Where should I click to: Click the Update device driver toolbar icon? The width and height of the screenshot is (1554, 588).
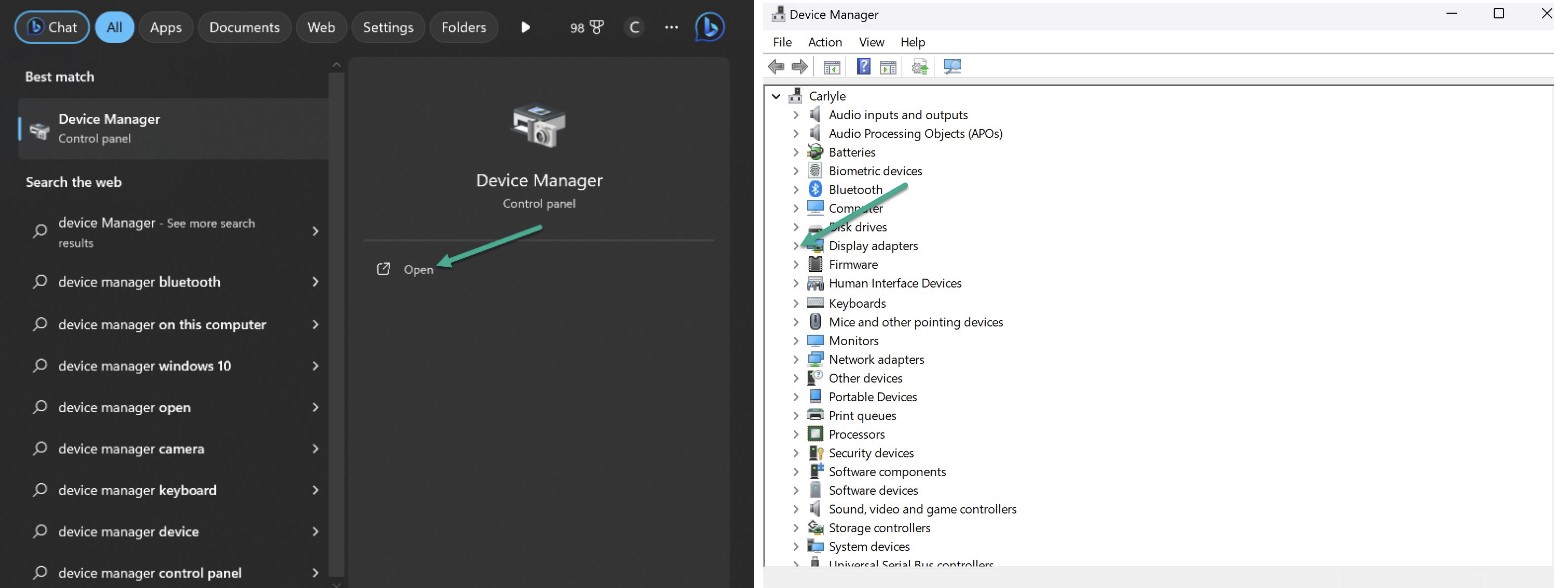pyautogui.click(x=920, y=67)
